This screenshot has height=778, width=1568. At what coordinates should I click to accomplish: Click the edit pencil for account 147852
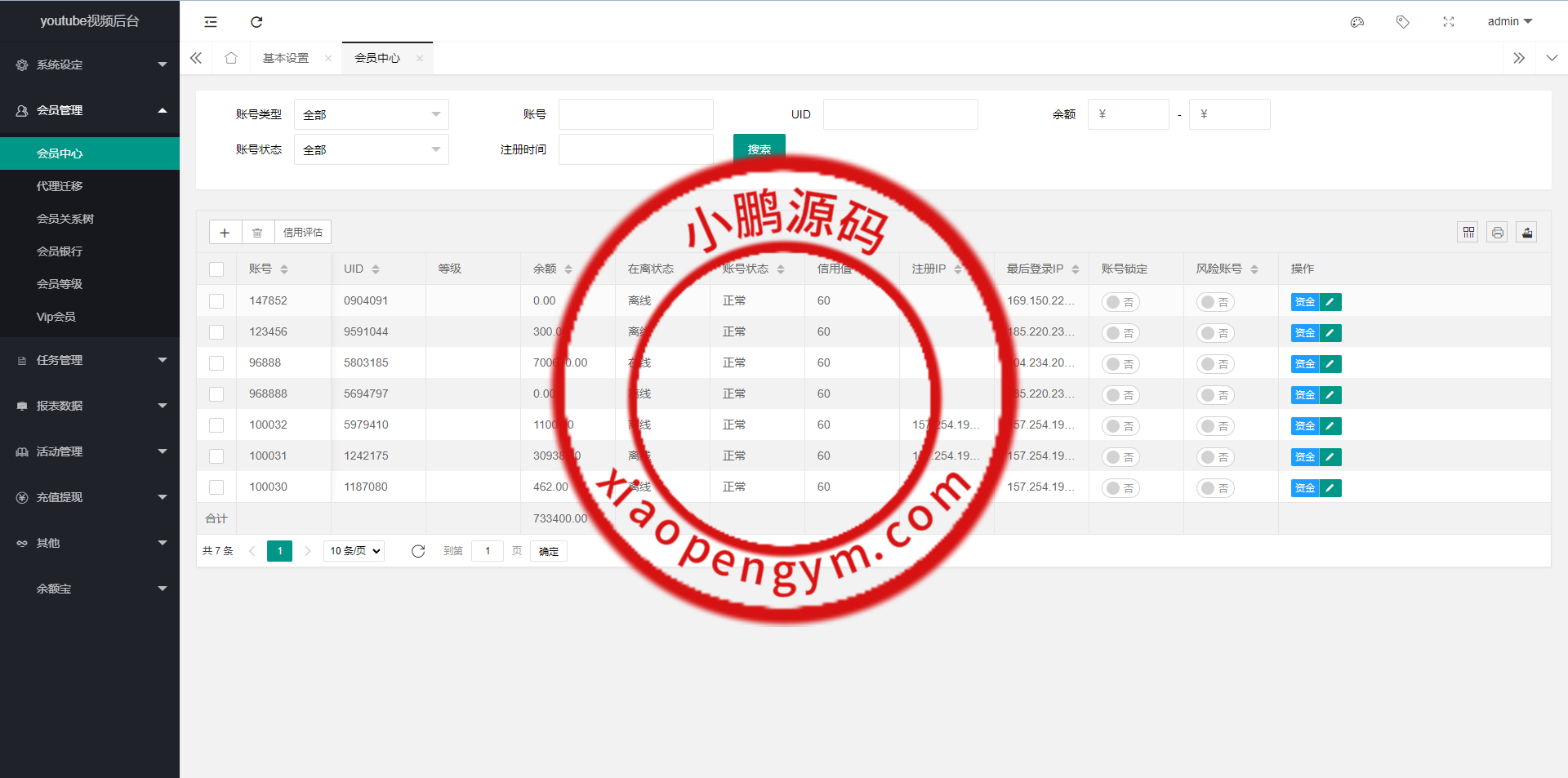1330,302
